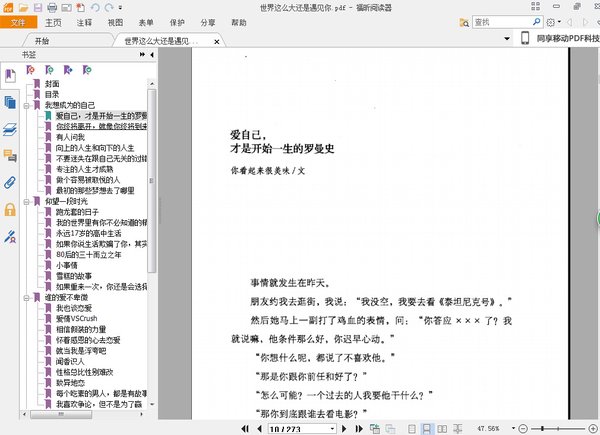Open the 注释 ribbon tab

click(84, 21)
